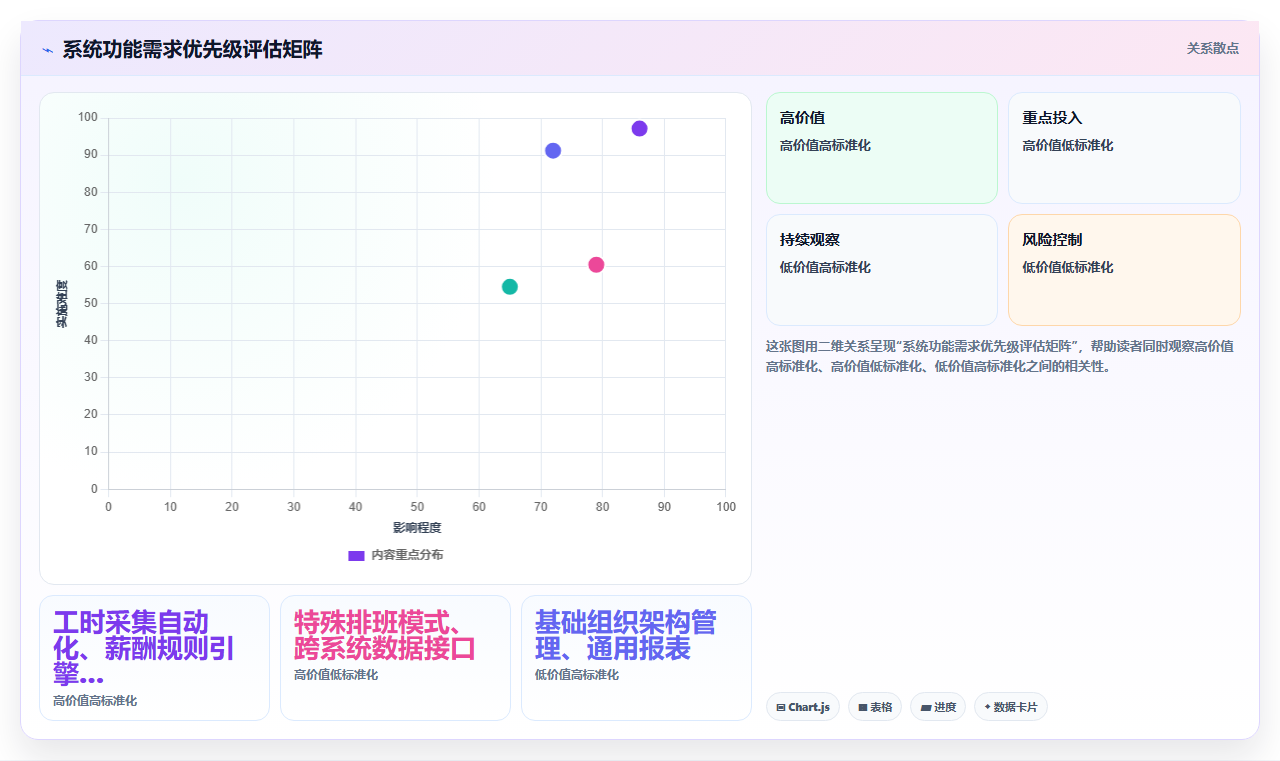Select the 持续观察 quadrant card
Viewport: 1280px width, 761px height.
(x=882, y=270)
